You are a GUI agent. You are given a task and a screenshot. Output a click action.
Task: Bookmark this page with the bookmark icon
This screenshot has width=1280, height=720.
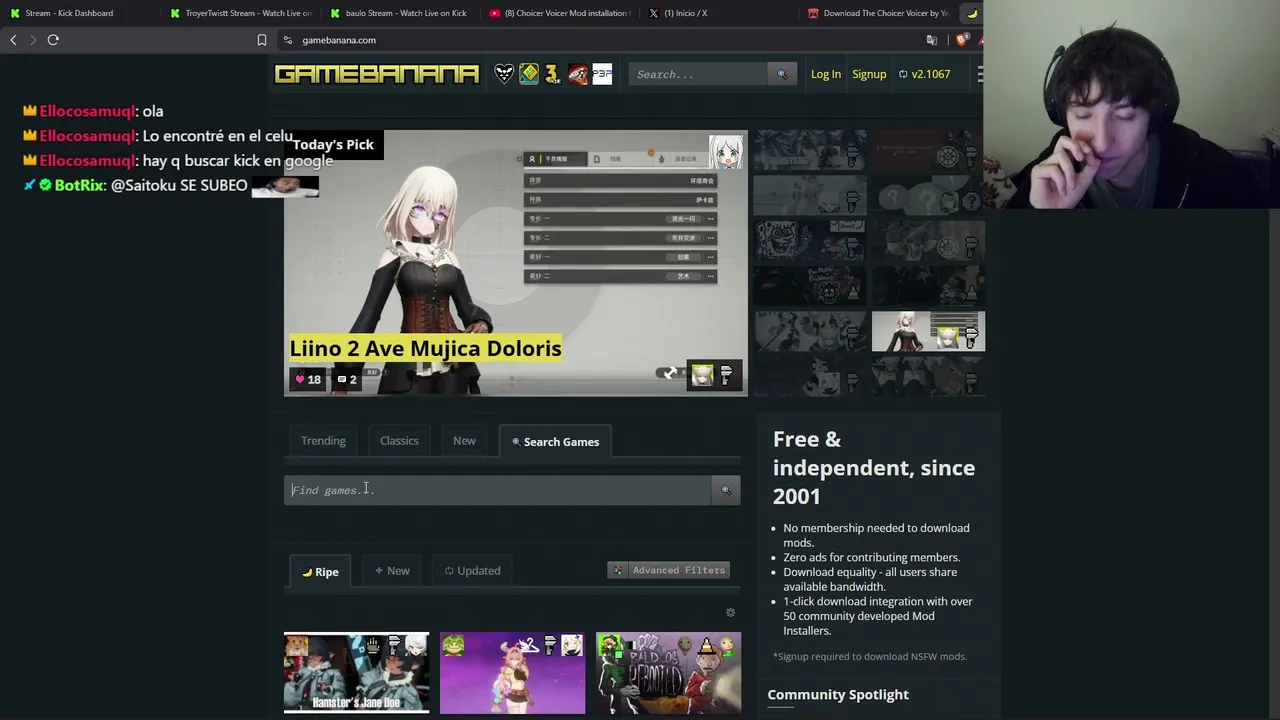(x=262, y=40)
